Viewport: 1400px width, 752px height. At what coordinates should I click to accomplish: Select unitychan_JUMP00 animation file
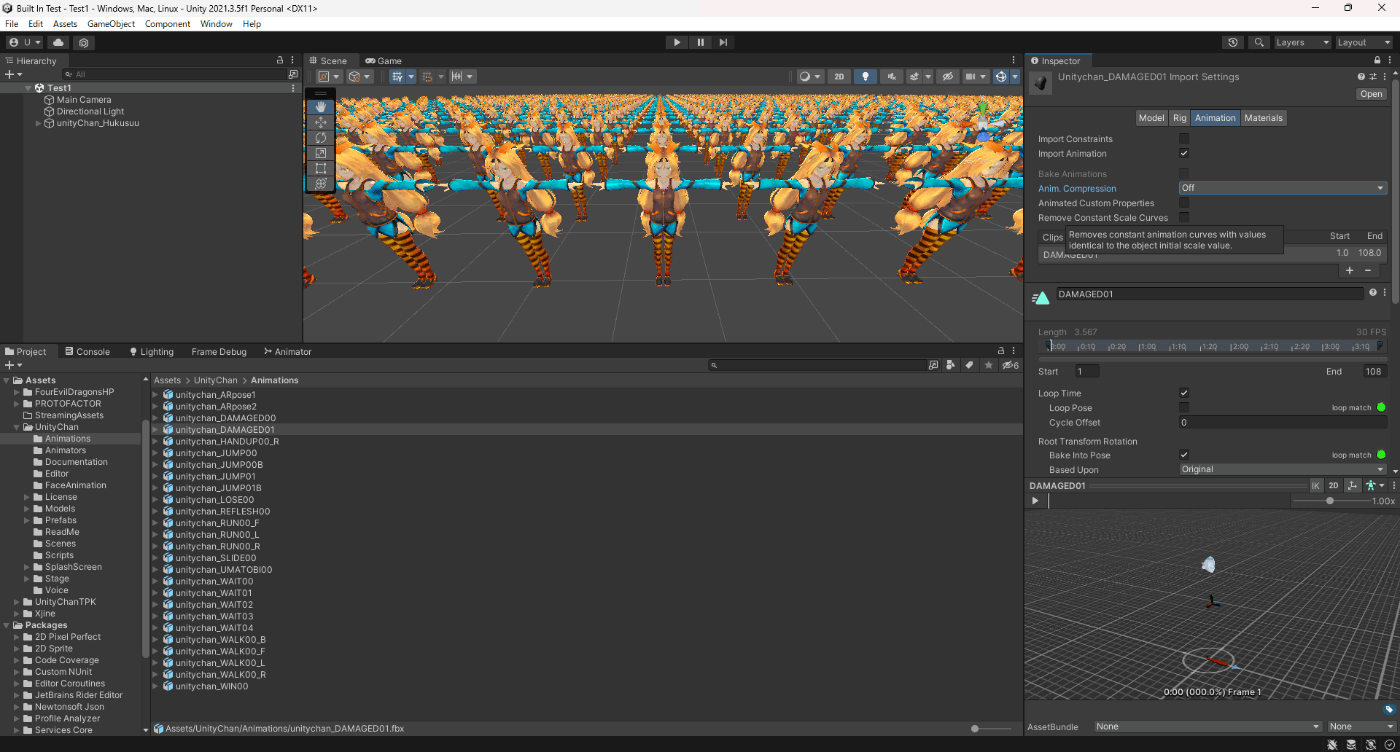click(216, 453)
